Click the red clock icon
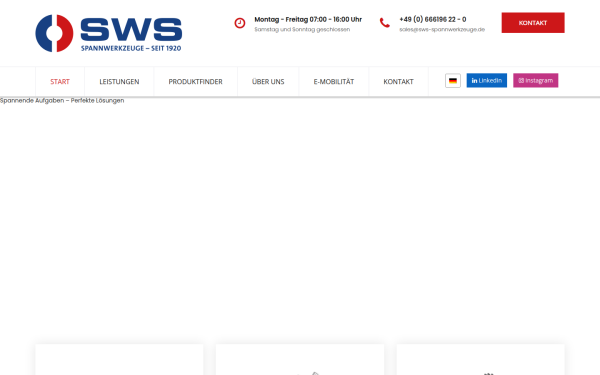600x375 pixels. click(x=240, y=23)
